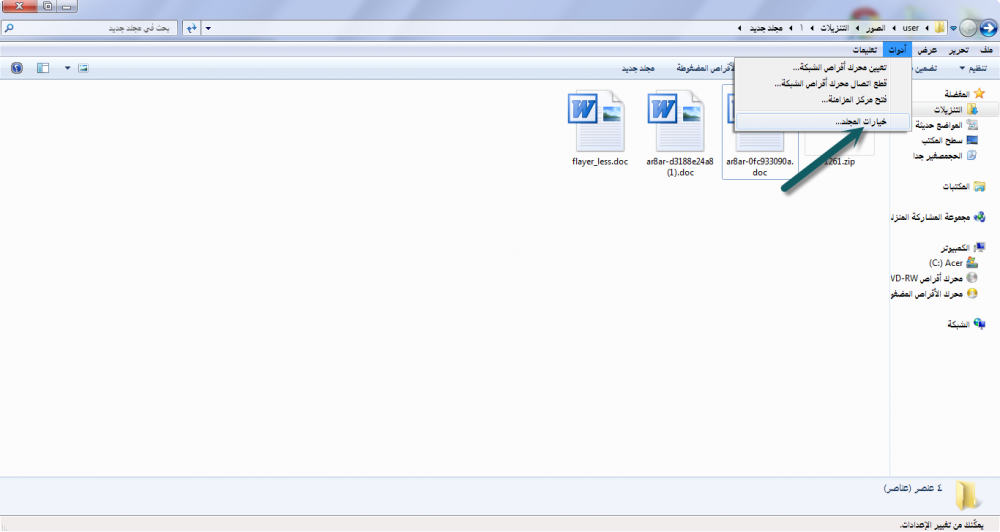
Task: Click the refresh arrows icon beside address bar
Action: (x=191, y=28)
